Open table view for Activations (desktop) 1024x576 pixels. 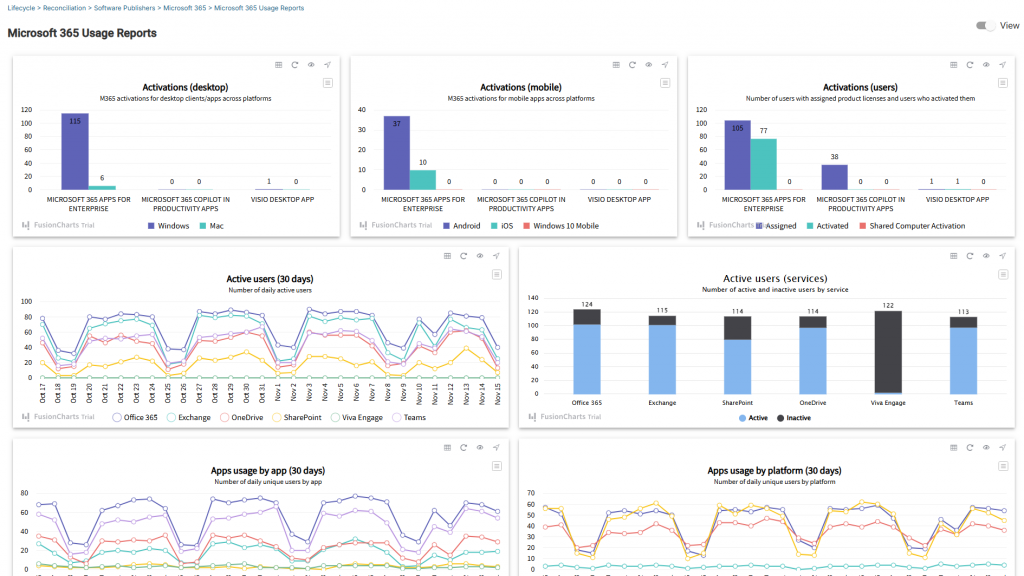[x=279, y=65]
